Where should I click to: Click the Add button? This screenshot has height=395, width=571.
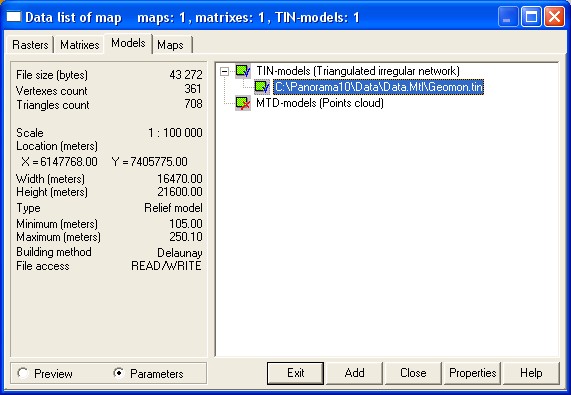pyautogui.click(x=354, y=373)
